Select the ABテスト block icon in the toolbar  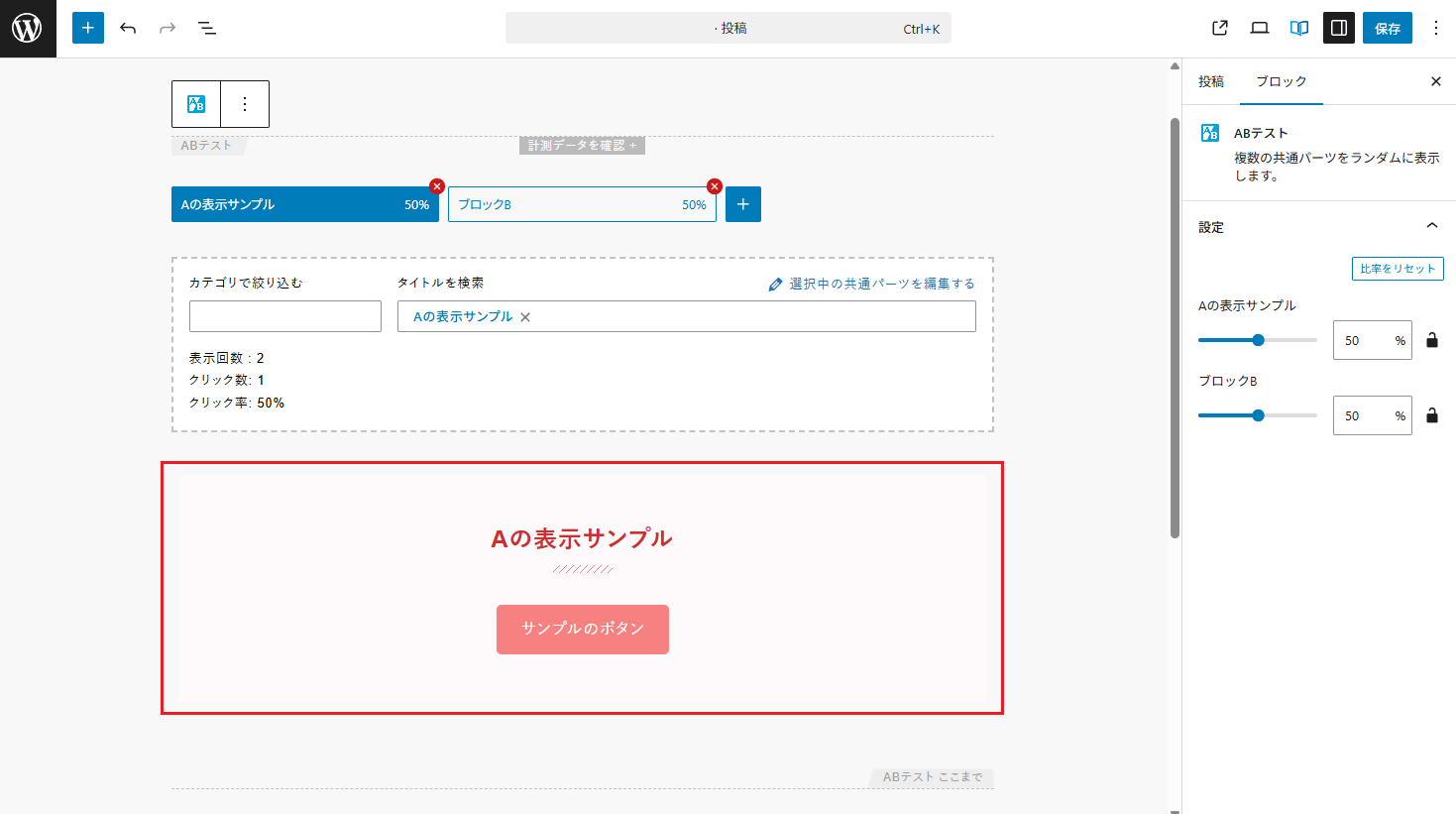tap(194, 103)
